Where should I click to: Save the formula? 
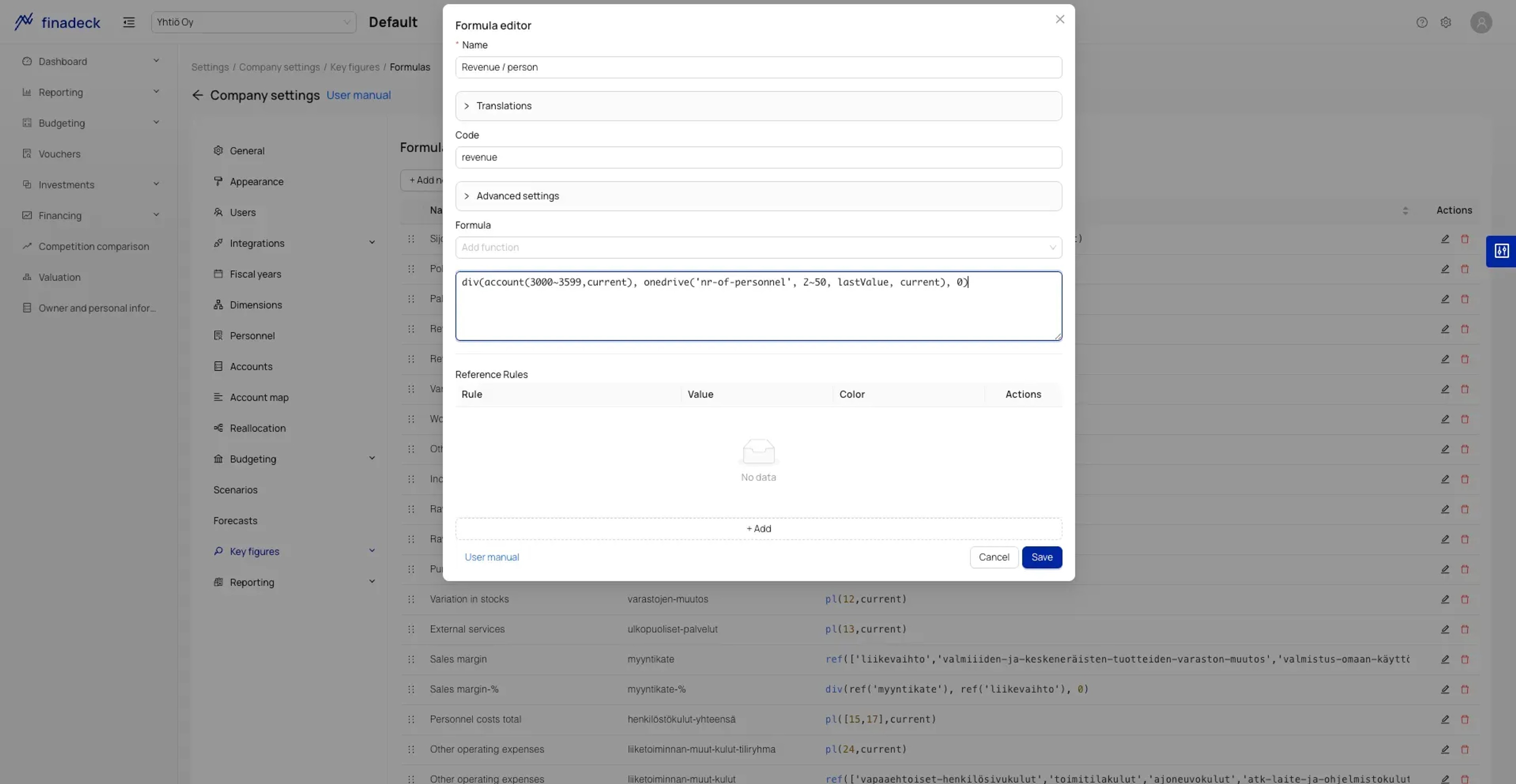(1042, 557)
